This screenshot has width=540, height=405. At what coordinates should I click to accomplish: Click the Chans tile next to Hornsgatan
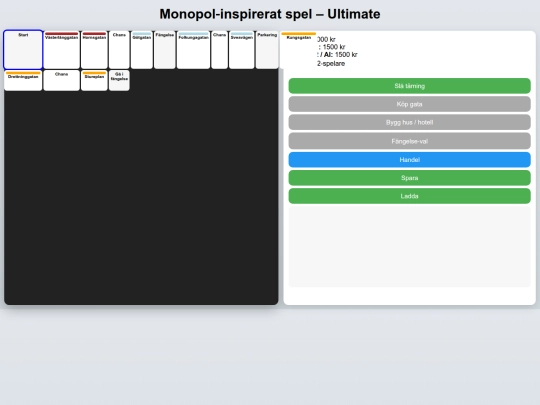119,50
